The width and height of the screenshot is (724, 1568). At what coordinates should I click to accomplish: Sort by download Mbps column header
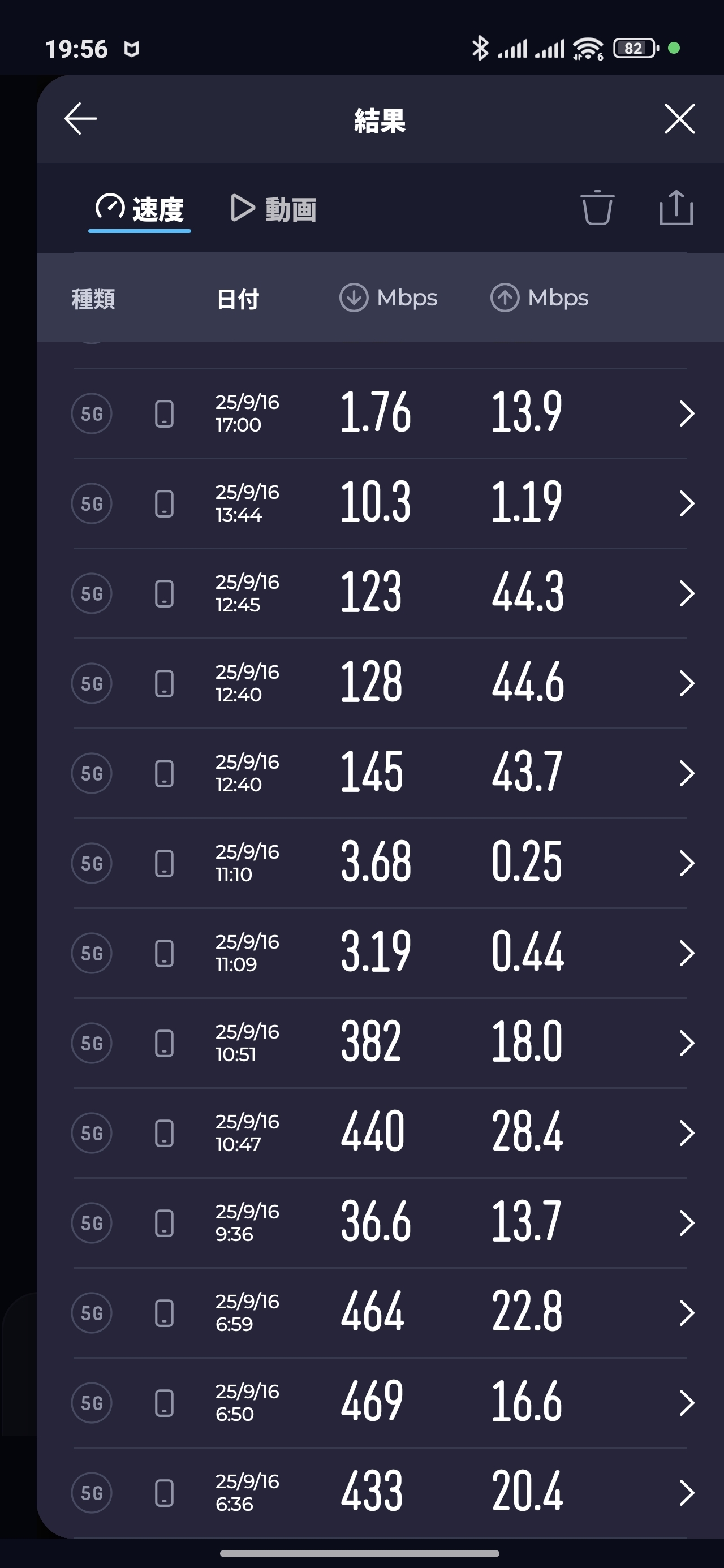coord(389,298)
